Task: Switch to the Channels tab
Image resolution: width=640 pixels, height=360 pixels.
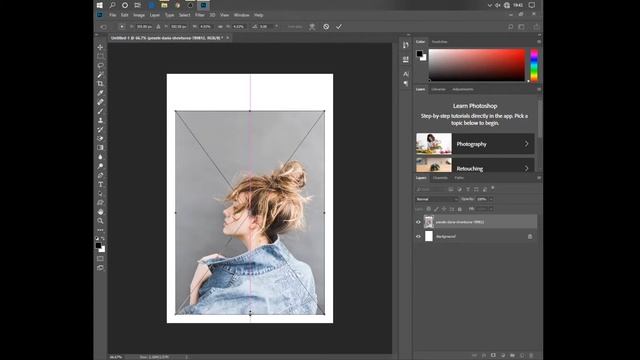Action: tap(440, 178)
